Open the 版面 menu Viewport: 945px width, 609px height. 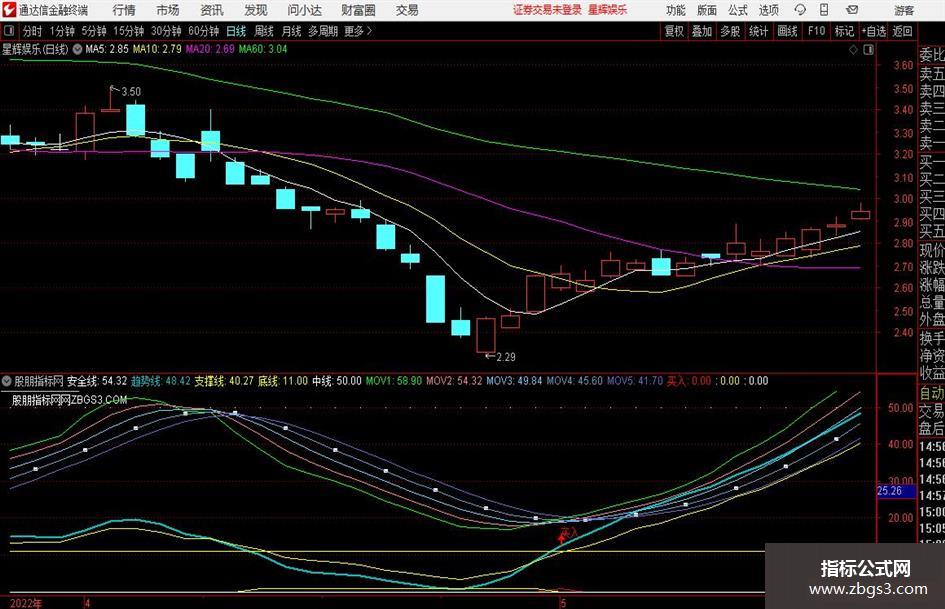(706, 10)
